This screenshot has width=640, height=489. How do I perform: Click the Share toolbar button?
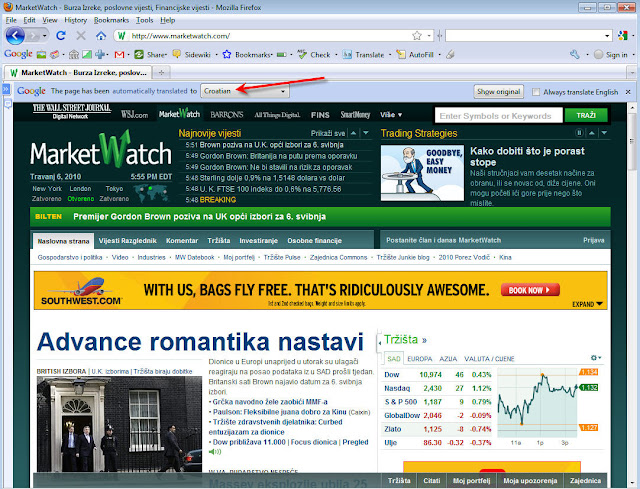point(151,54)
